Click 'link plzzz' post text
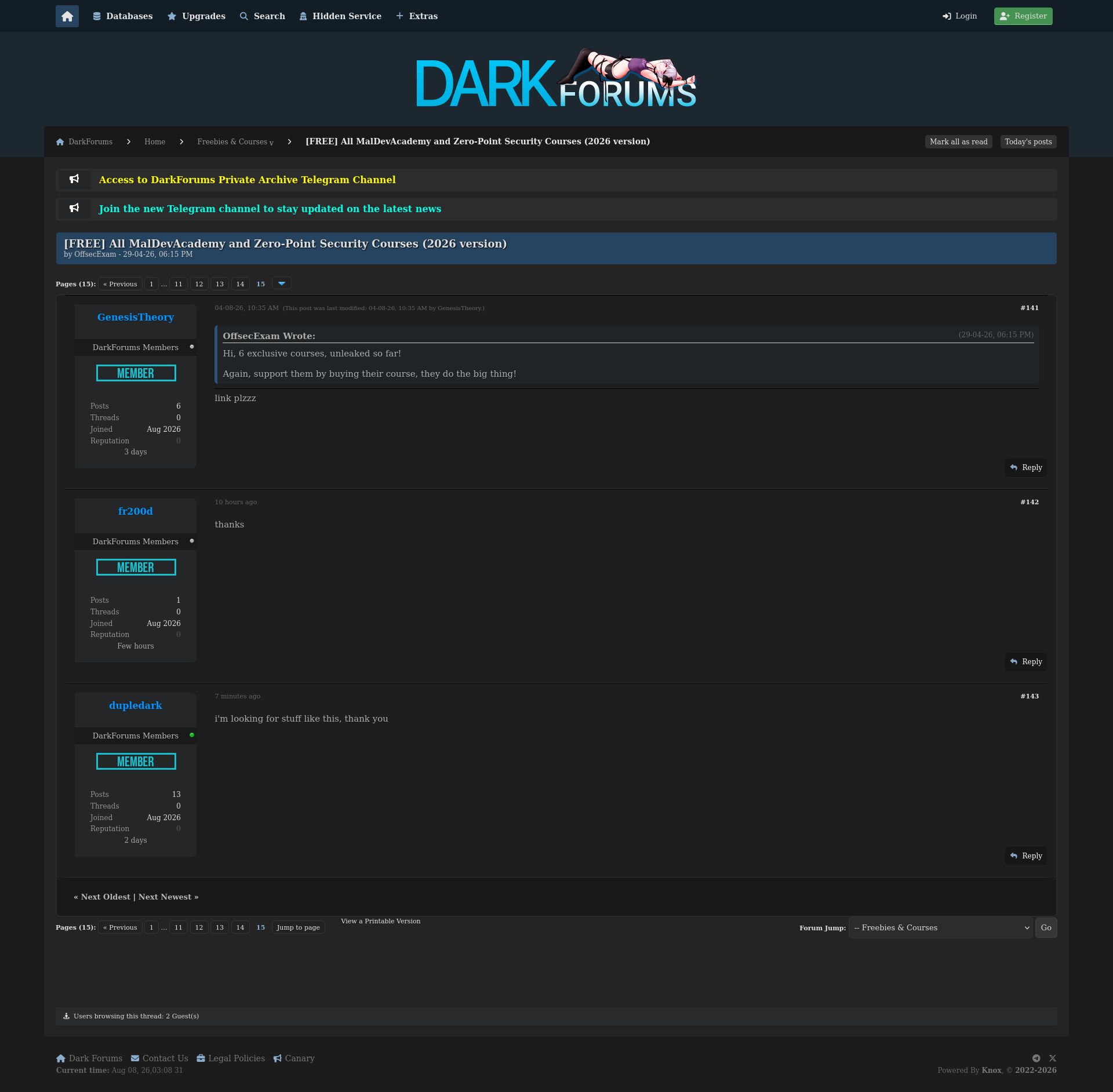 pyautogui.click(x=235, y=398)
